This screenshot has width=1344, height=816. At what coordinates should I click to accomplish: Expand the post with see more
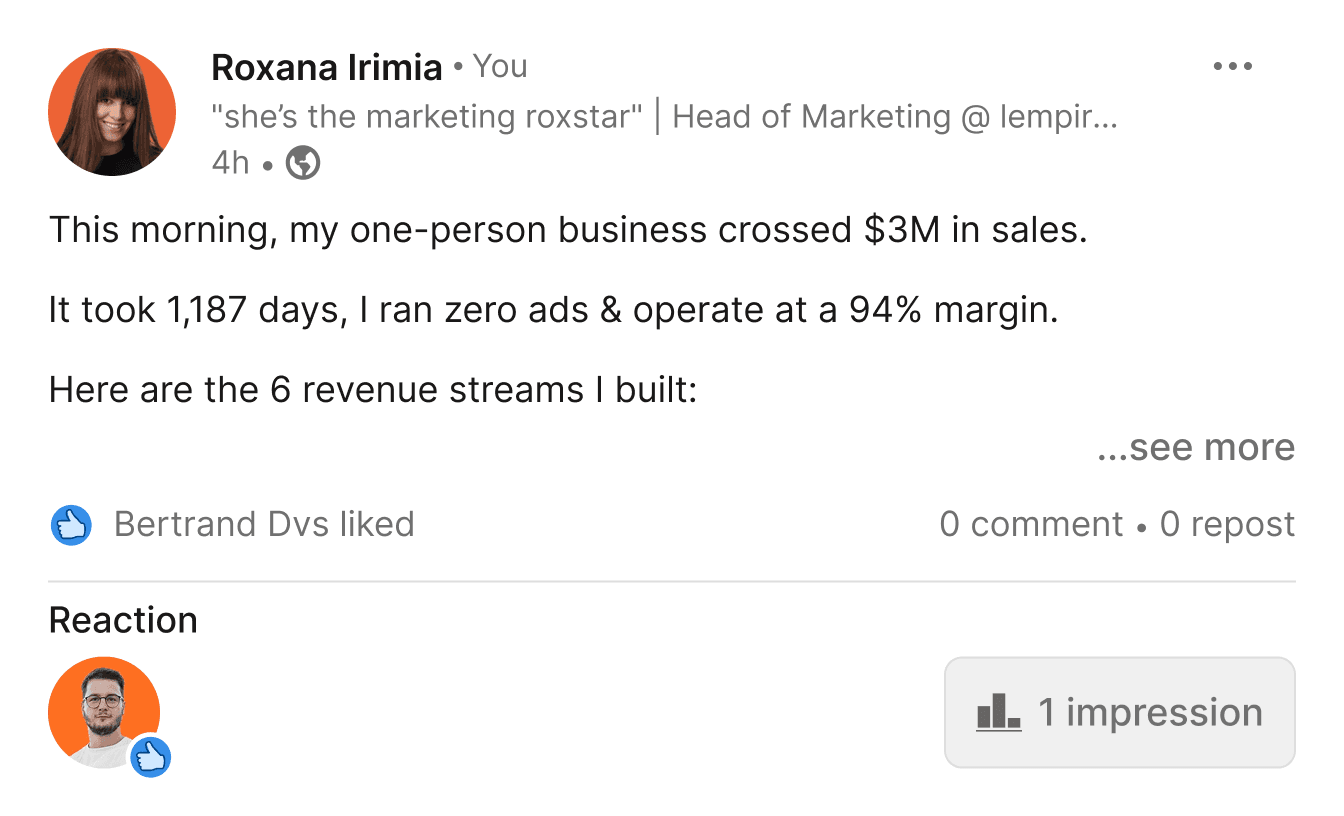click(x=1196, y=447)
